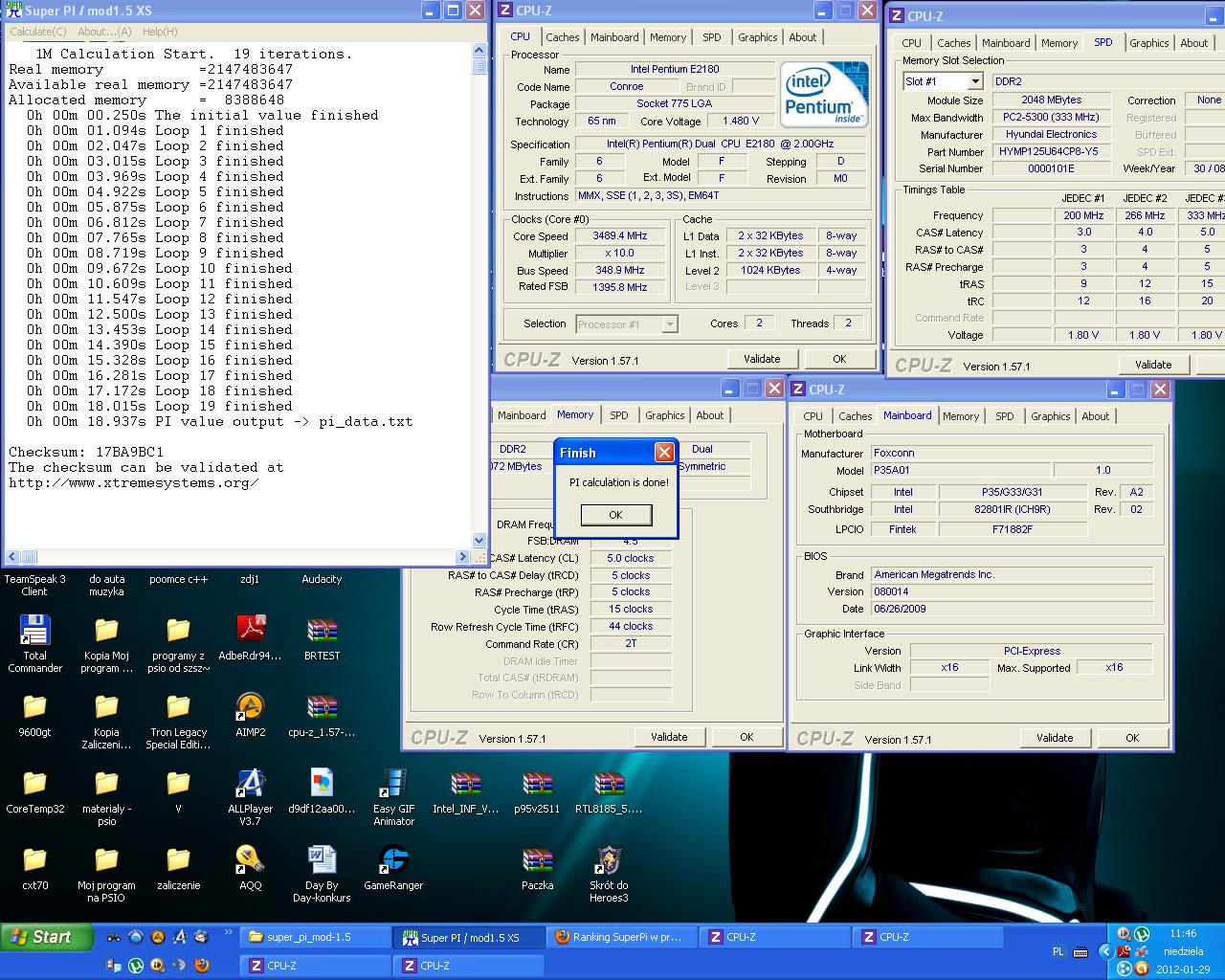This screenshot has height=980, width=1225.
Task: Switch to the super_pi_mod-1.5 taskbar folder
Action: pyautogui.click(x=315, y=938)
